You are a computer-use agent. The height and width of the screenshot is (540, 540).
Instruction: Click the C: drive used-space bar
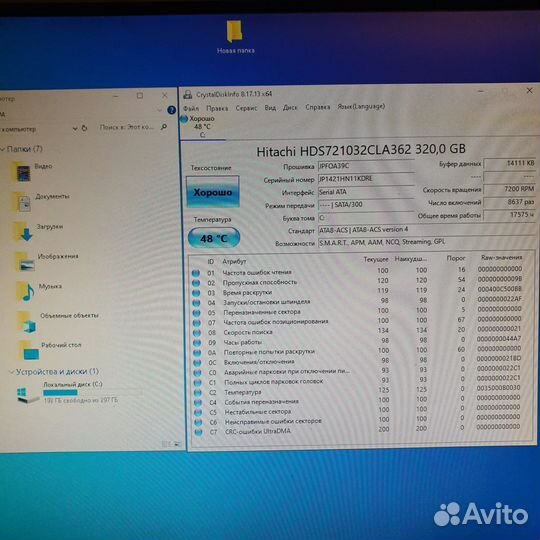pyautogui.click(x=61, y=393)
